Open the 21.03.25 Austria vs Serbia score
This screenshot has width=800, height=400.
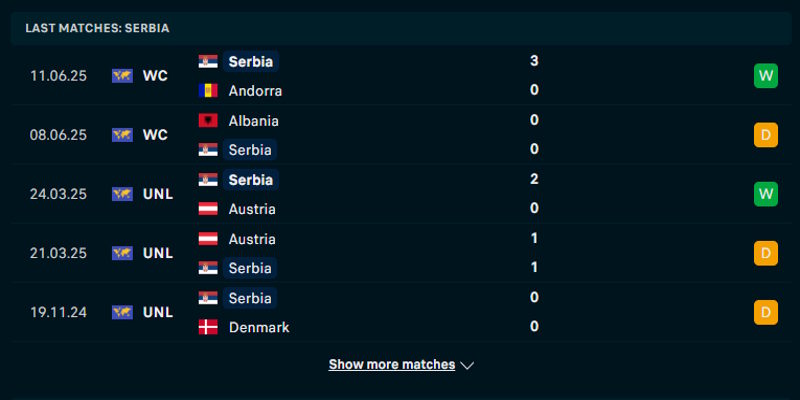pos(535,253)
